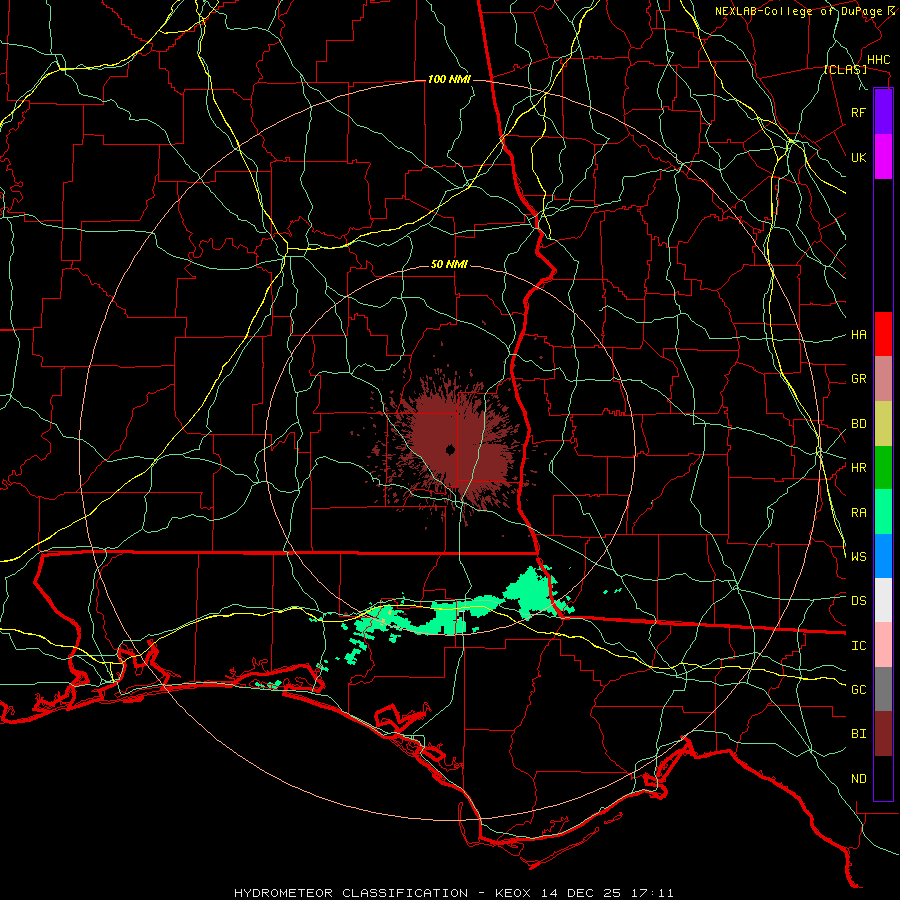
Task: Click the [CLAS] units label
Action: pos(845,70)
